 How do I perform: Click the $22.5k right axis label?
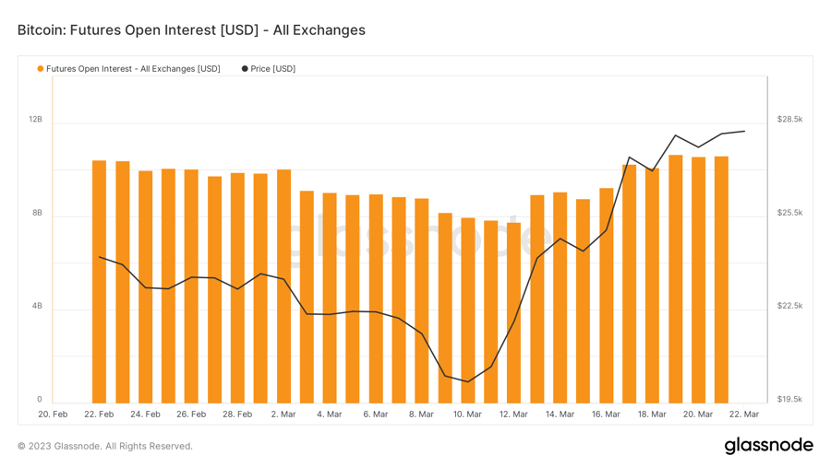[790, 306]
